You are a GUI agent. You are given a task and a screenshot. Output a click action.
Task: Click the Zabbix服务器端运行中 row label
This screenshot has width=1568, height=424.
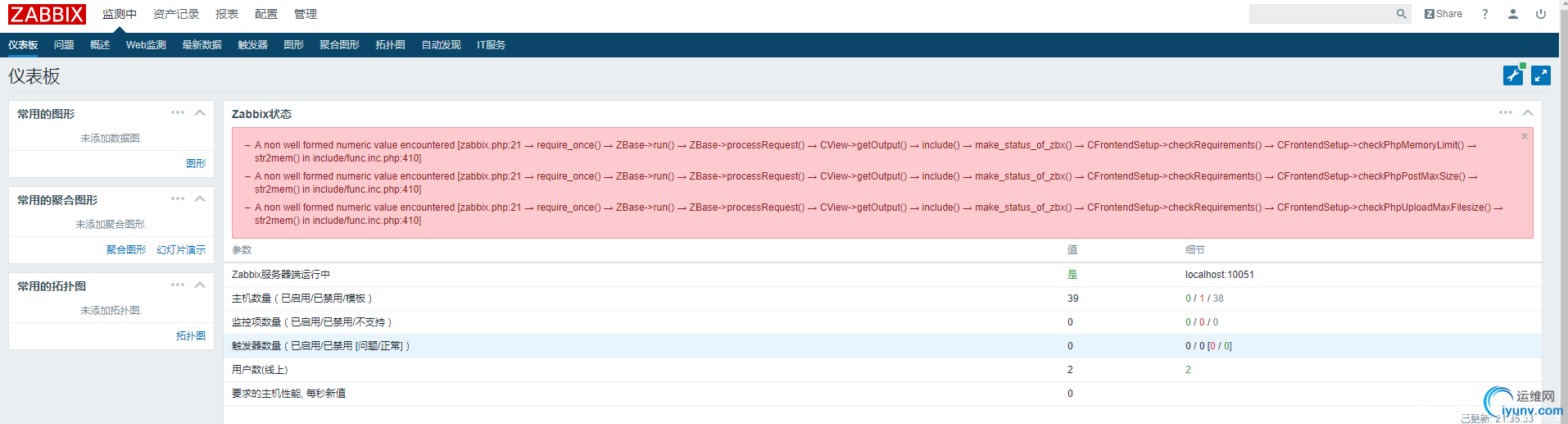coord(281,275)
